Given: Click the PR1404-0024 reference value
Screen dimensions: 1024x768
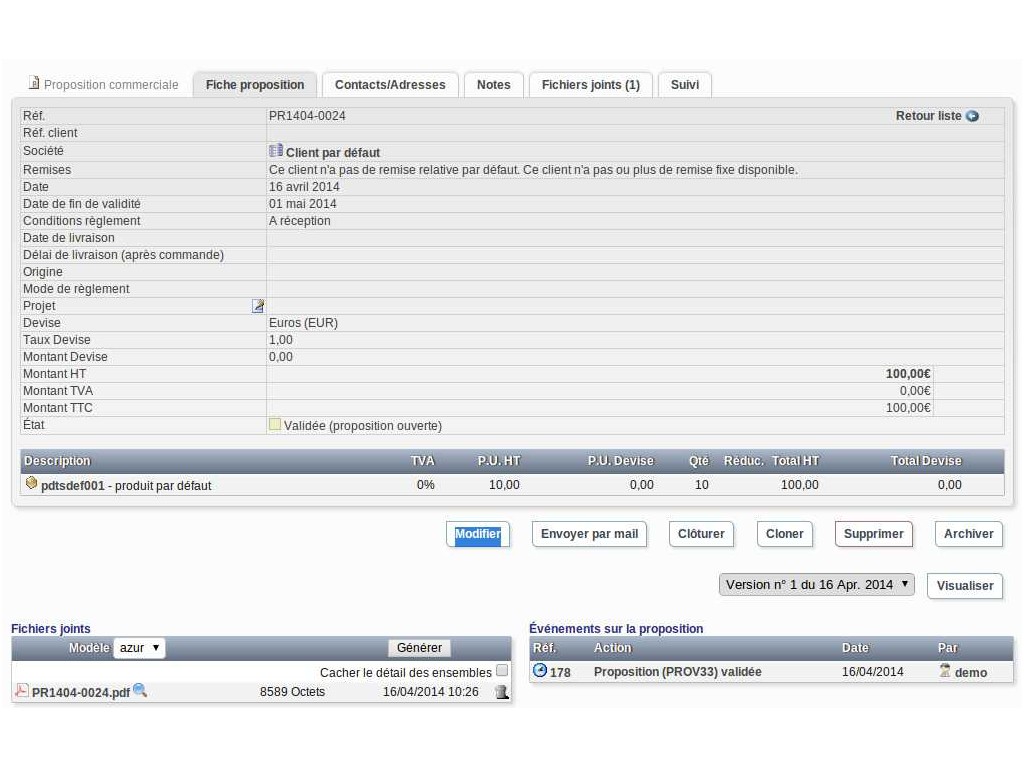Looking at the screenshot, I should click(x=307, y=116).
